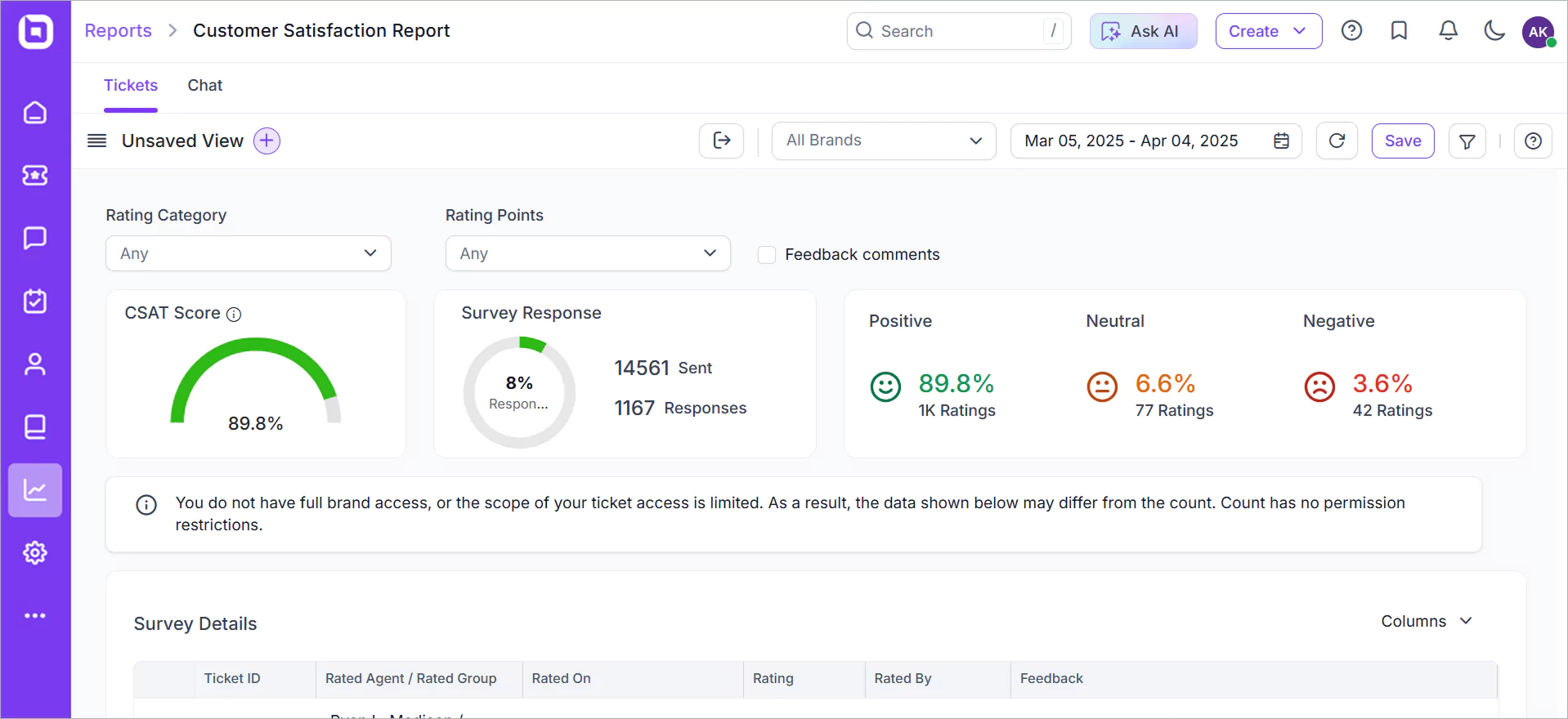Open the bookmarks icon in header
Image resolution: width=1568 pixels, height=719 pixels.
[1400, 31]
